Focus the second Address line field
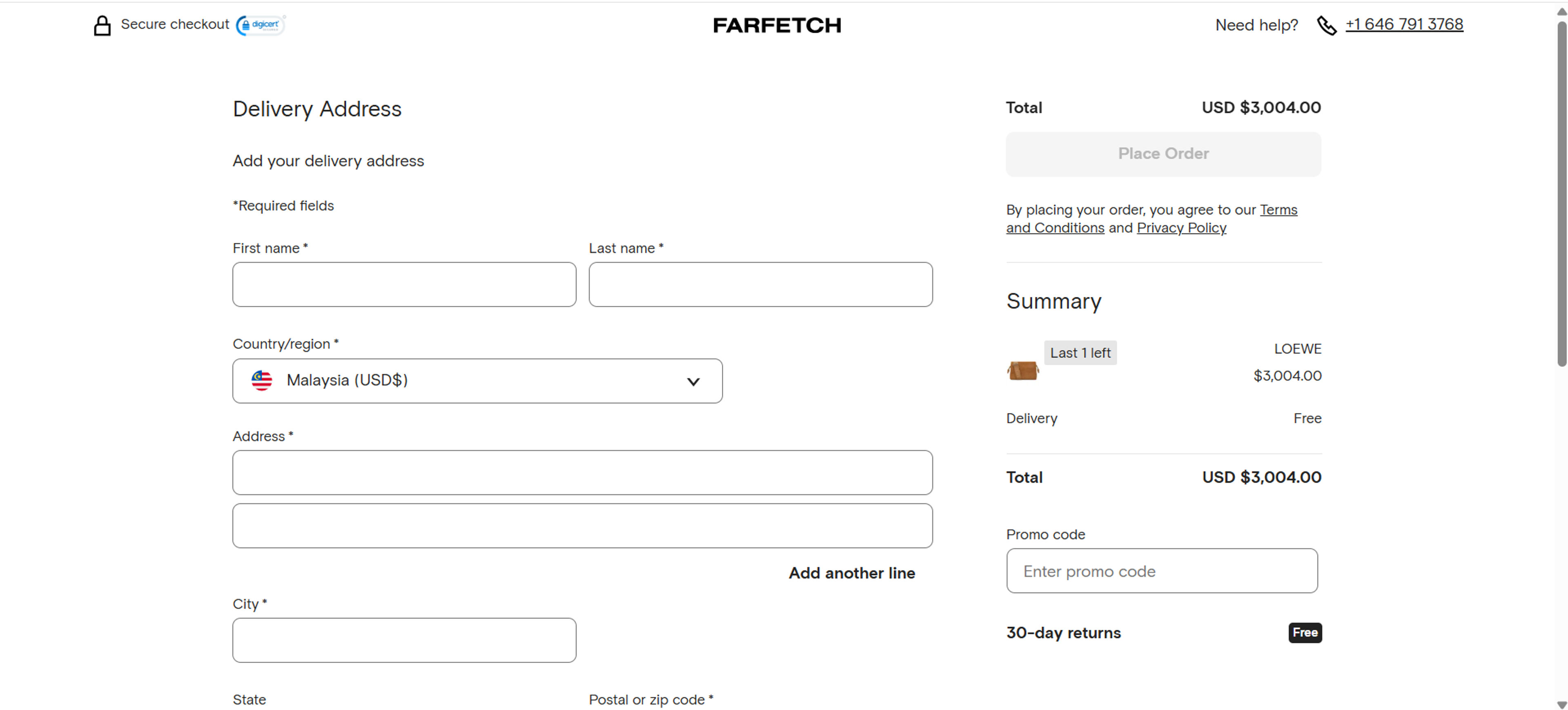Image resolution: width=1568 pixels, height=710 pixels. (x=582, y=525)
